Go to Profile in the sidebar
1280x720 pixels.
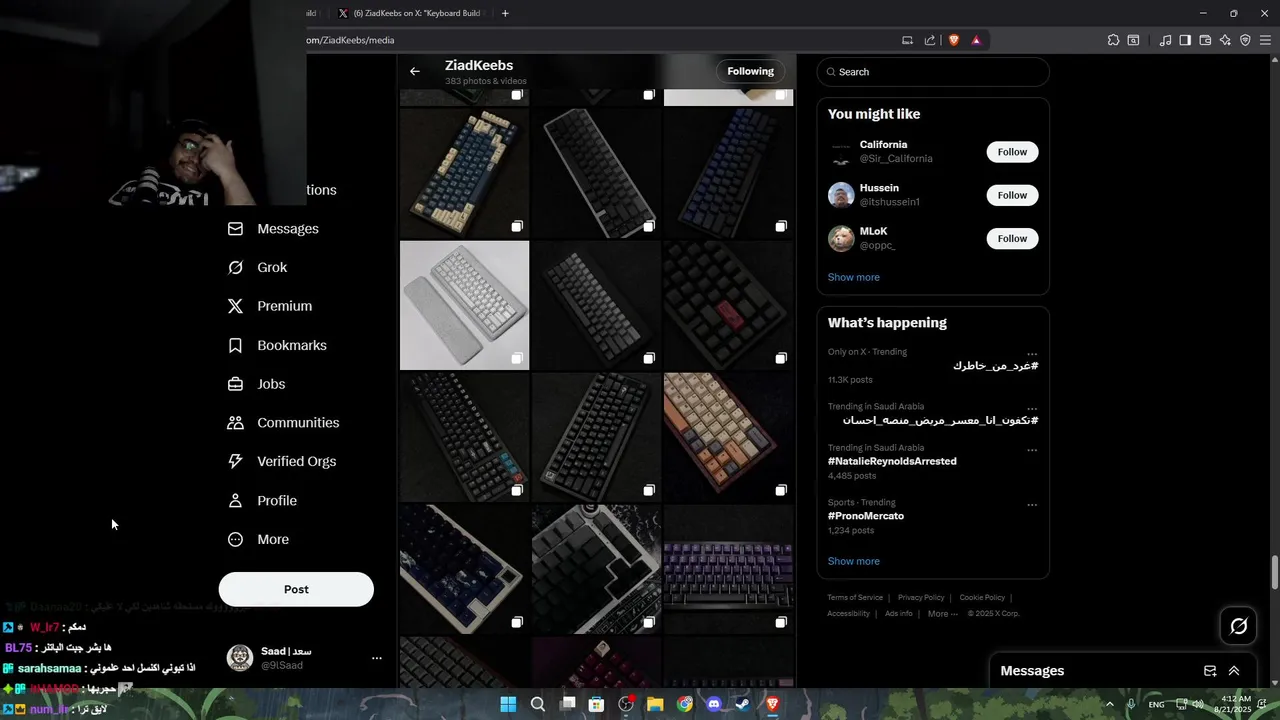coord(262,501)
